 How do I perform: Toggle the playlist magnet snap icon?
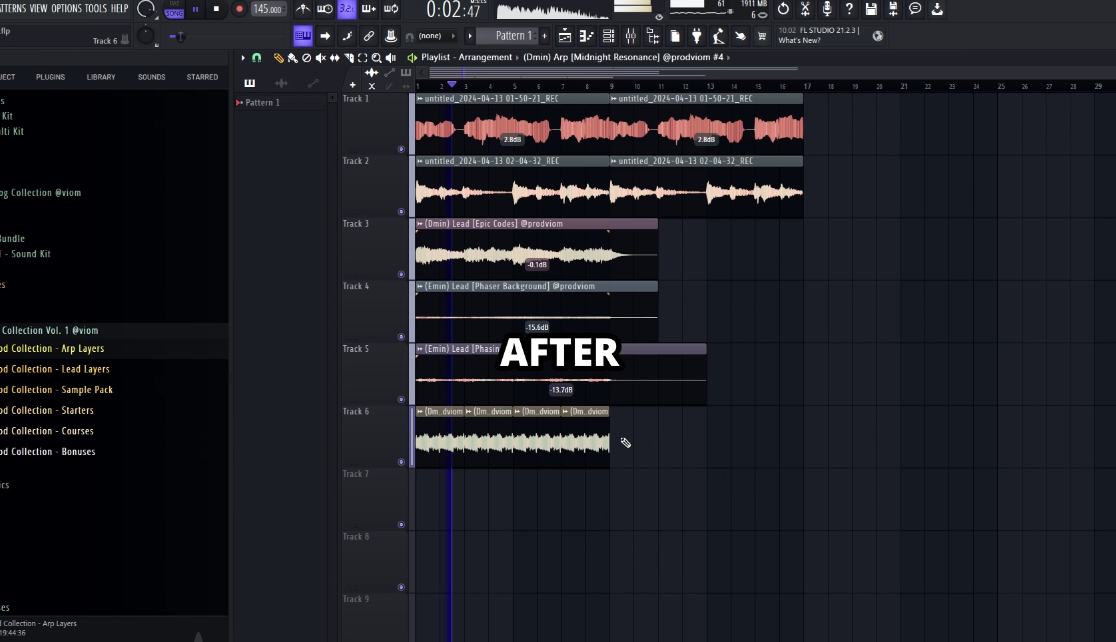256,58
